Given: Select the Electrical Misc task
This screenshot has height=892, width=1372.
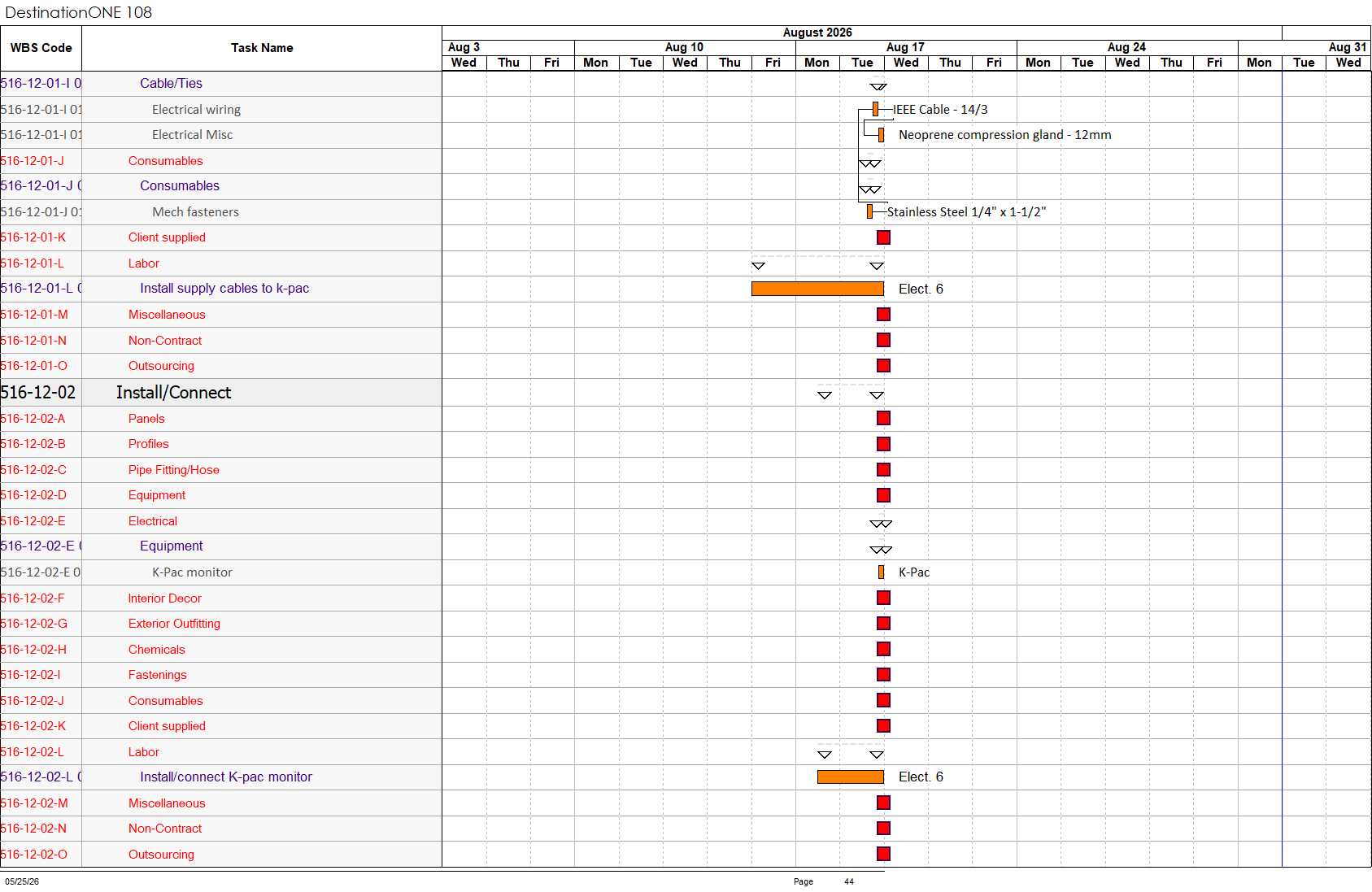Looking at the screenshot, I should (x=192, y=135).
